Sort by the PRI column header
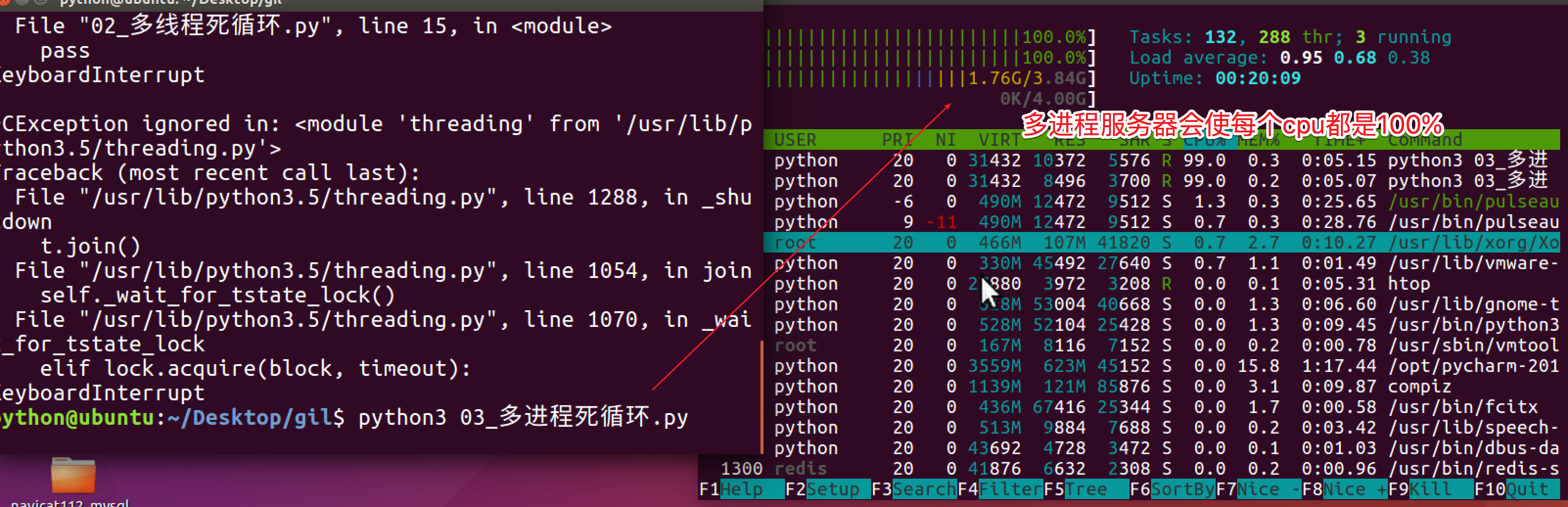Viewport: 1568px width, 507px height. tap(897, 140)
